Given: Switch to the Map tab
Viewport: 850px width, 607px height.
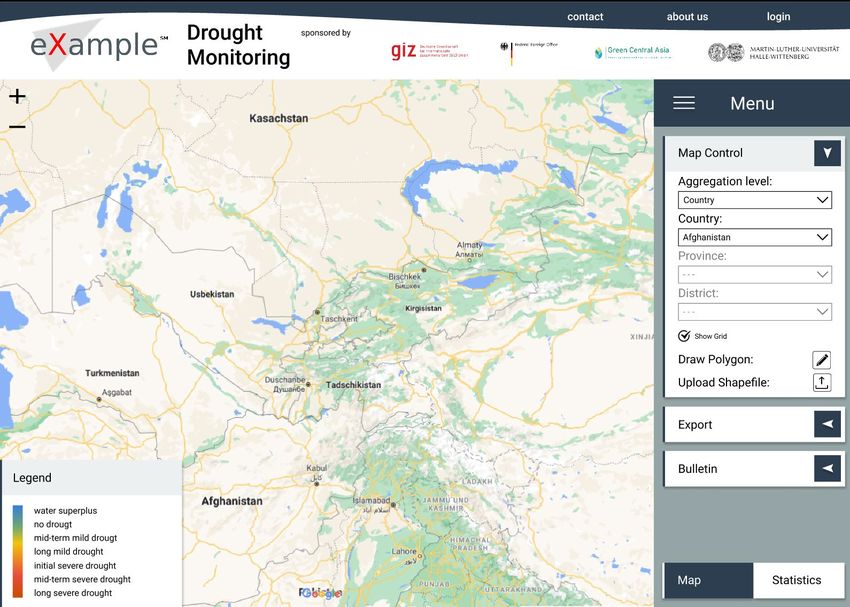Looking at the screenshot, I should point(708,580).
